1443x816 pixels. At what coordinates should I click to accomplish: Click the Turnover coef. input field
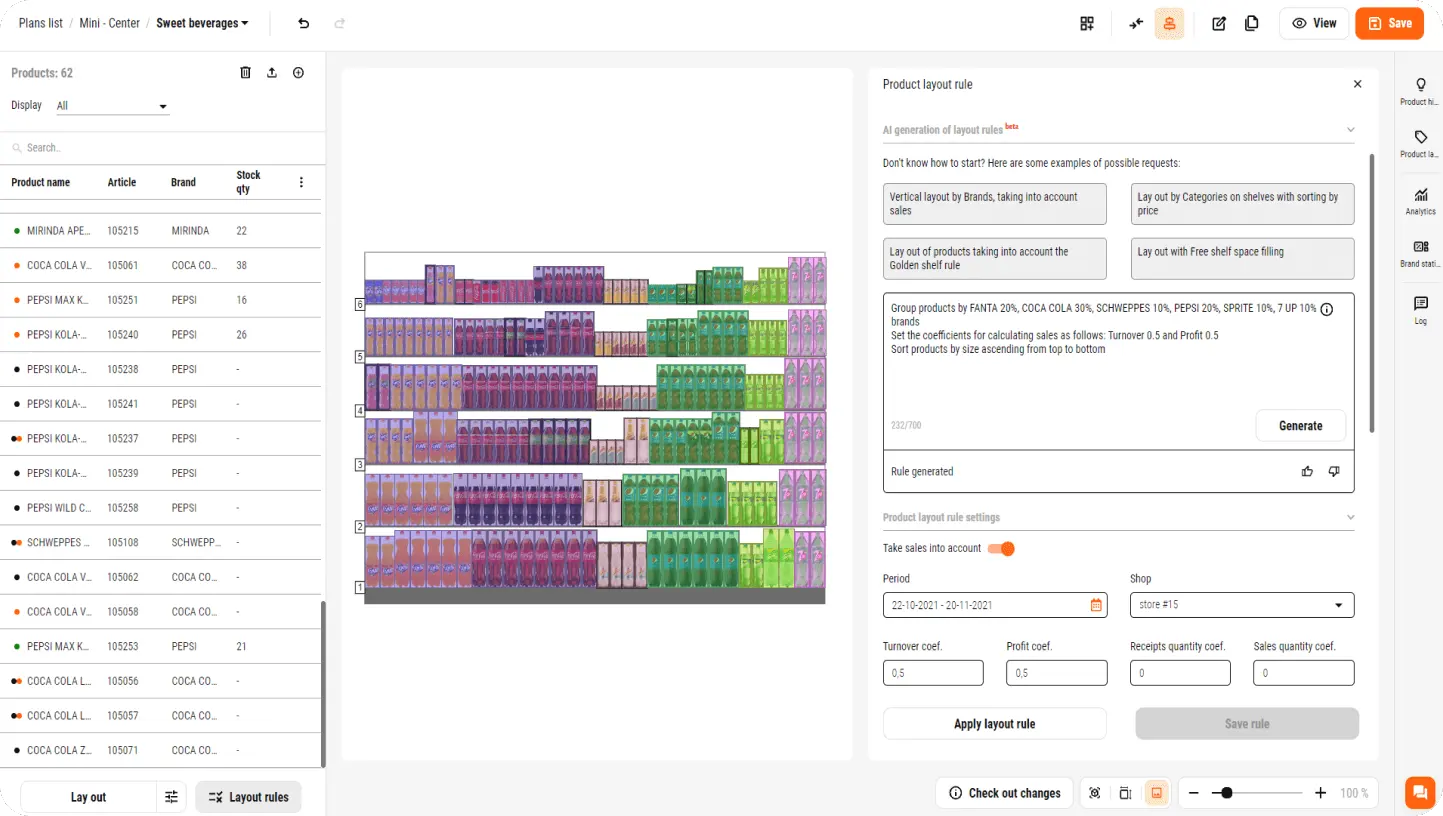[933, 673]
